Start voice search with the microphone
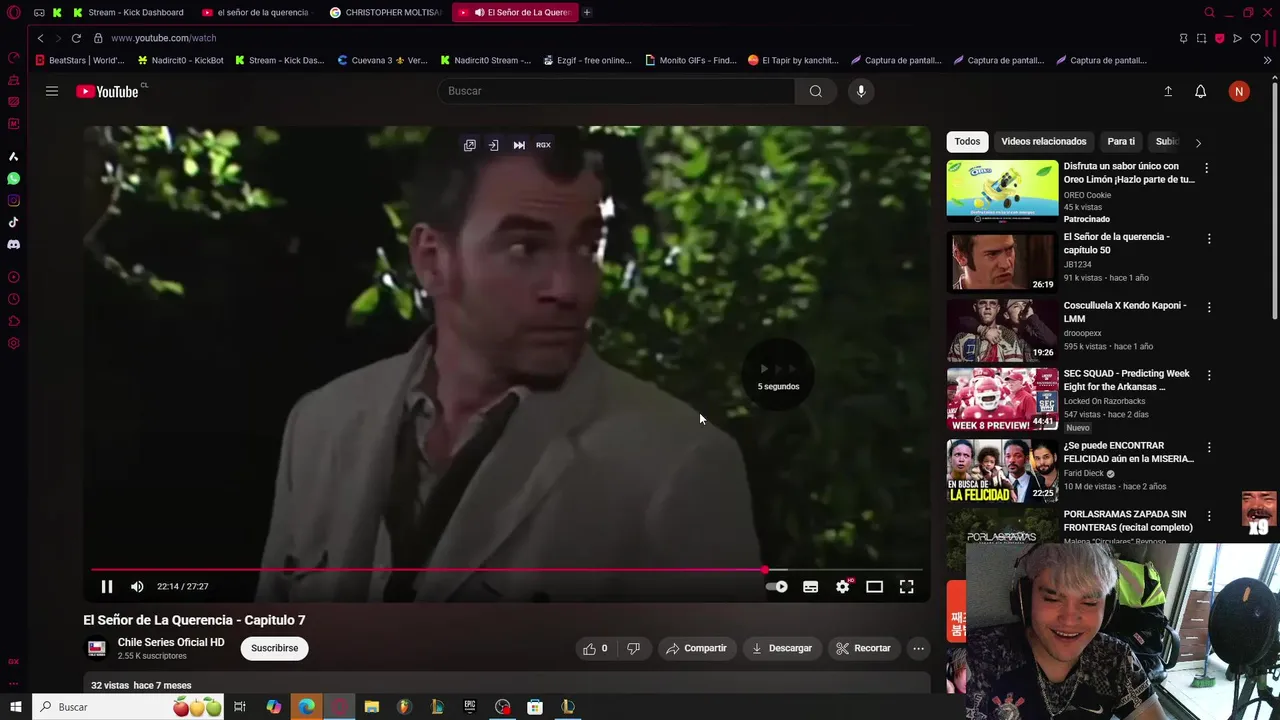 coord(861,91)
